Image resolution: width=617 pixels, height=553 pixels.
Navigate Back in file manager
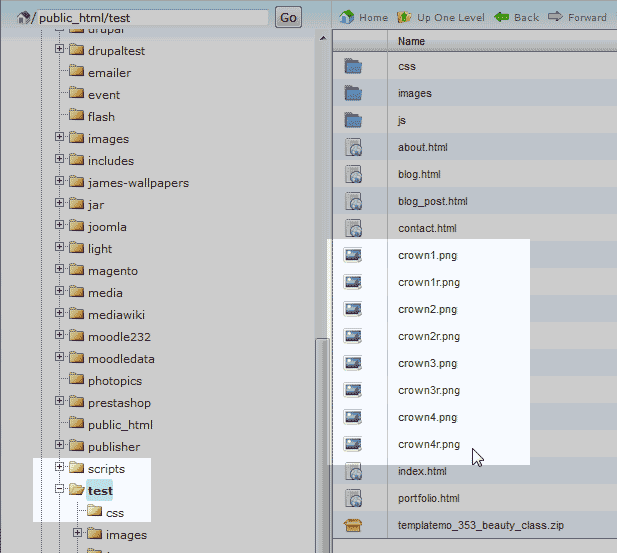point(516,17)
